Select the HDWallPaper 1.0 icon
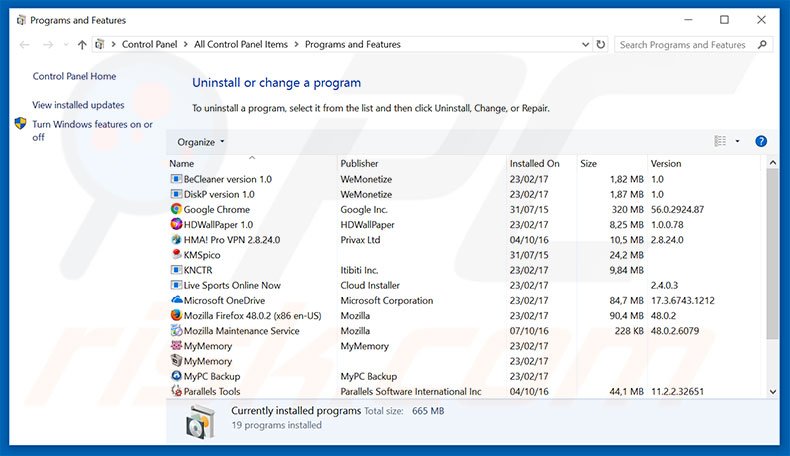This screenshot has height=456, width=790. 176,224
